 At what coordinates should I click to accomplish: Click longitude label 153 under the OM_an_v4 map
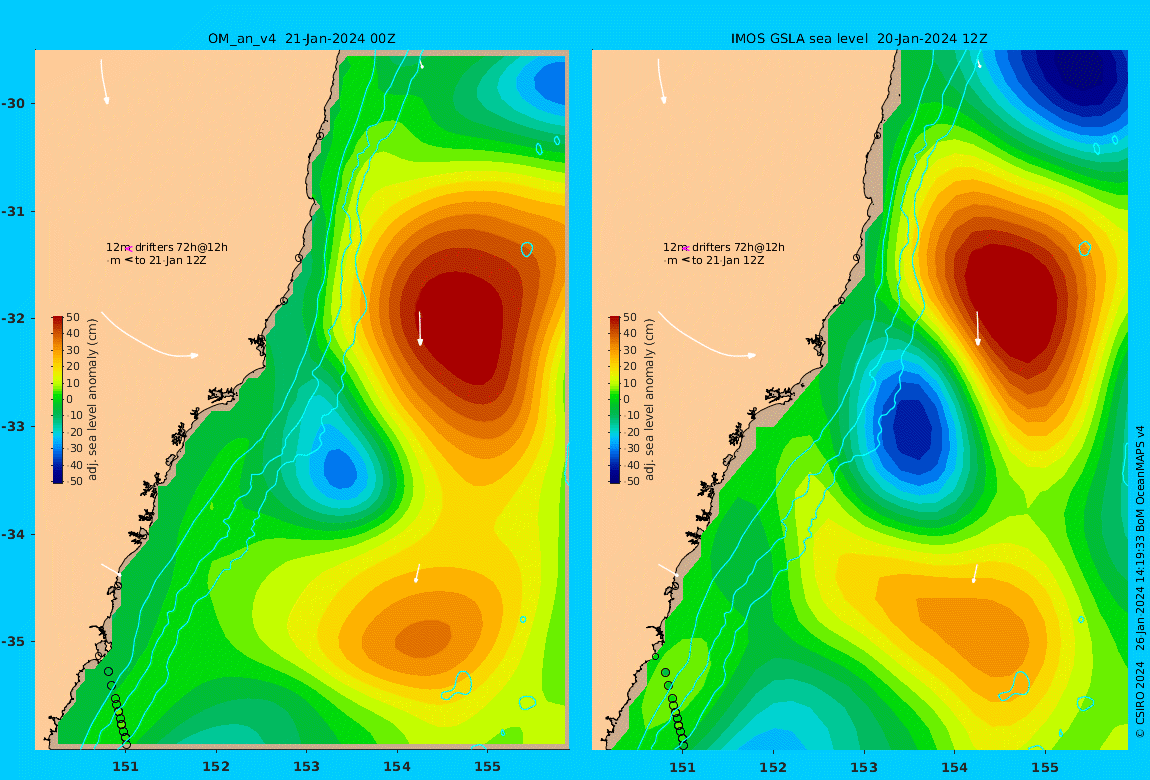(307, 767)
